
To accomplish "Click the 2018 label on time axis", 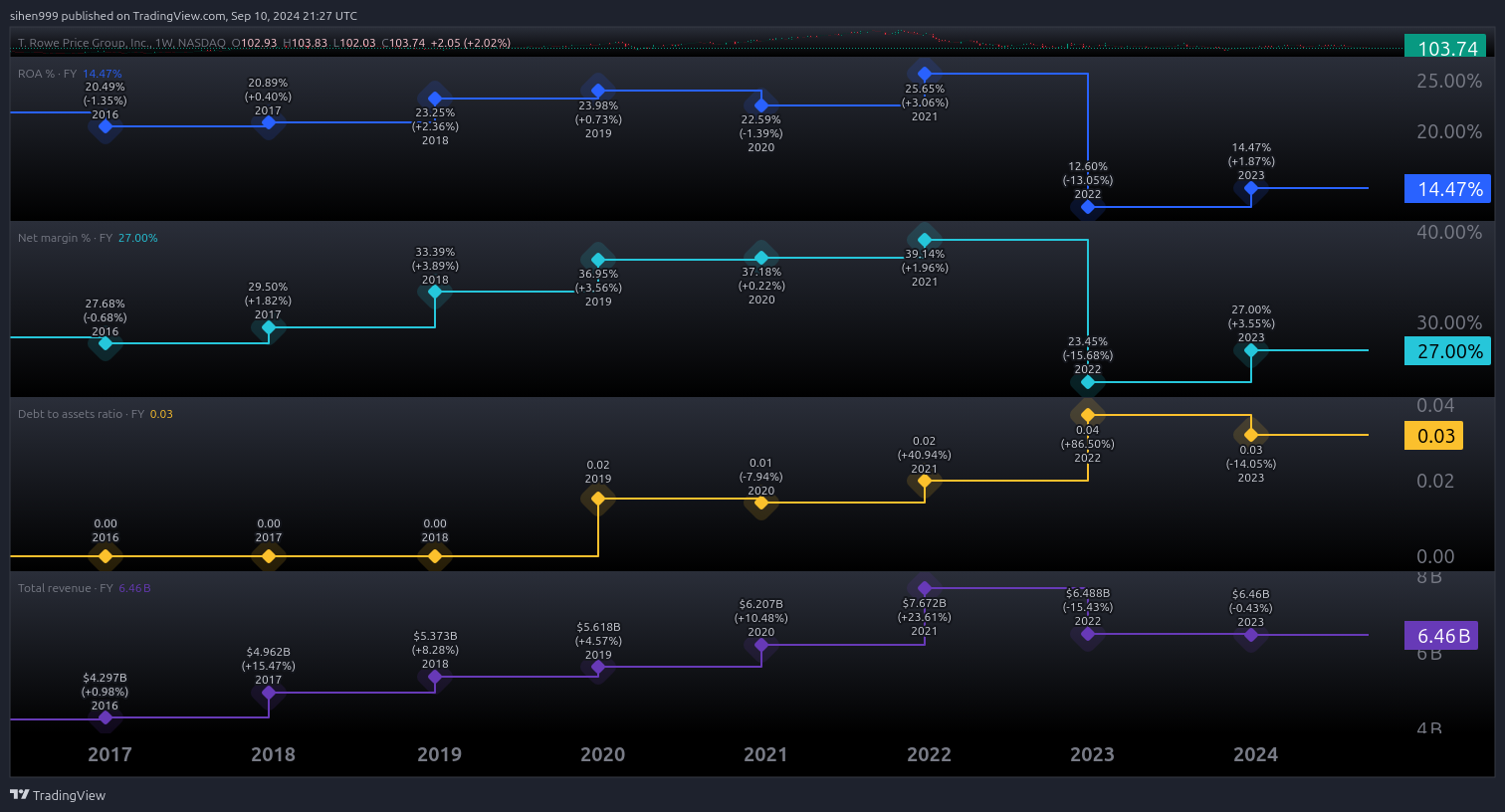I will tap(273, 754).
